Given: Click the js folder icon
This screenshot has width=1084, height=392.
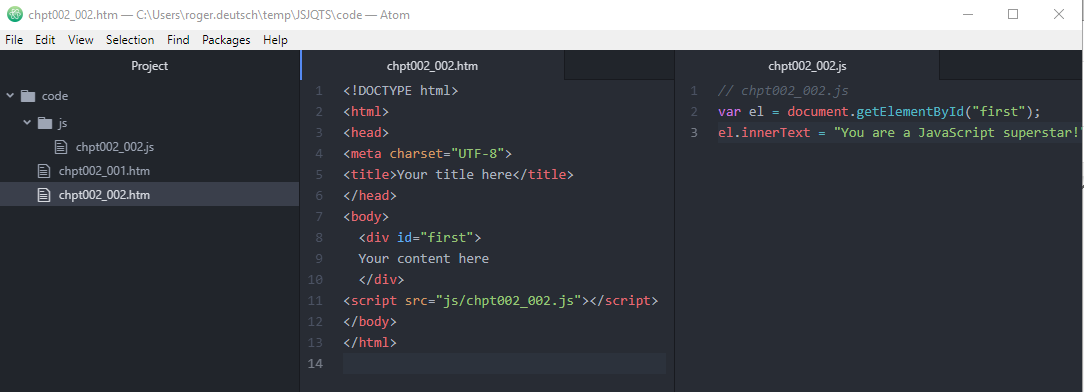Looking at the screenshot, I should click(x=44, y=123).
